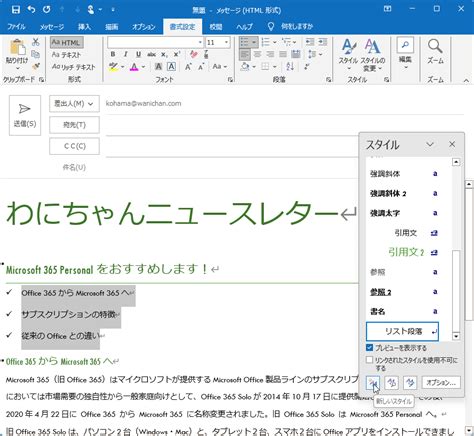Click the Cut scissors icon
The image size is (474, 436).
[35, 42]
